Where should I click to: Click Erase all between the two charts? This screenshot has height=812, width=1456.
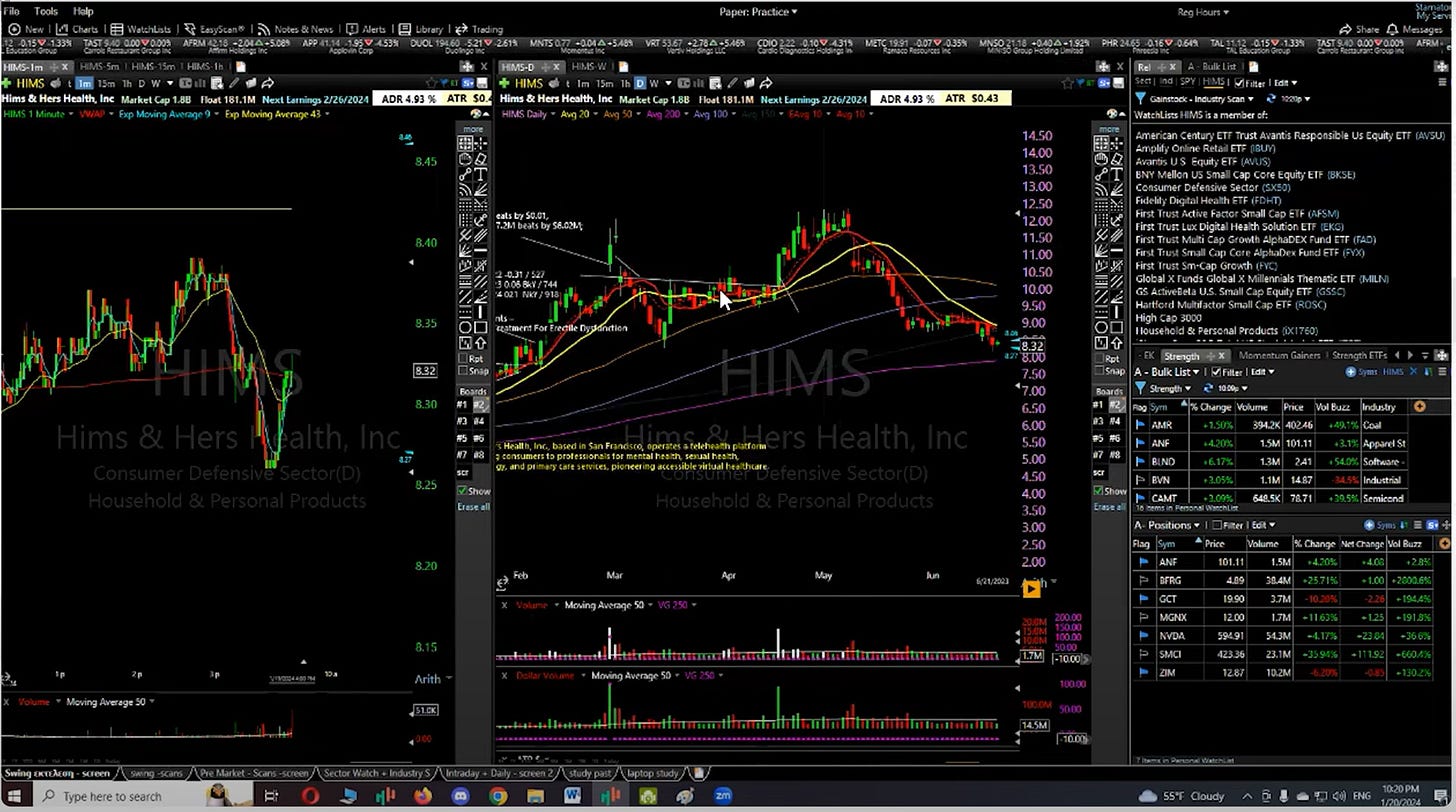click(474, 507)
